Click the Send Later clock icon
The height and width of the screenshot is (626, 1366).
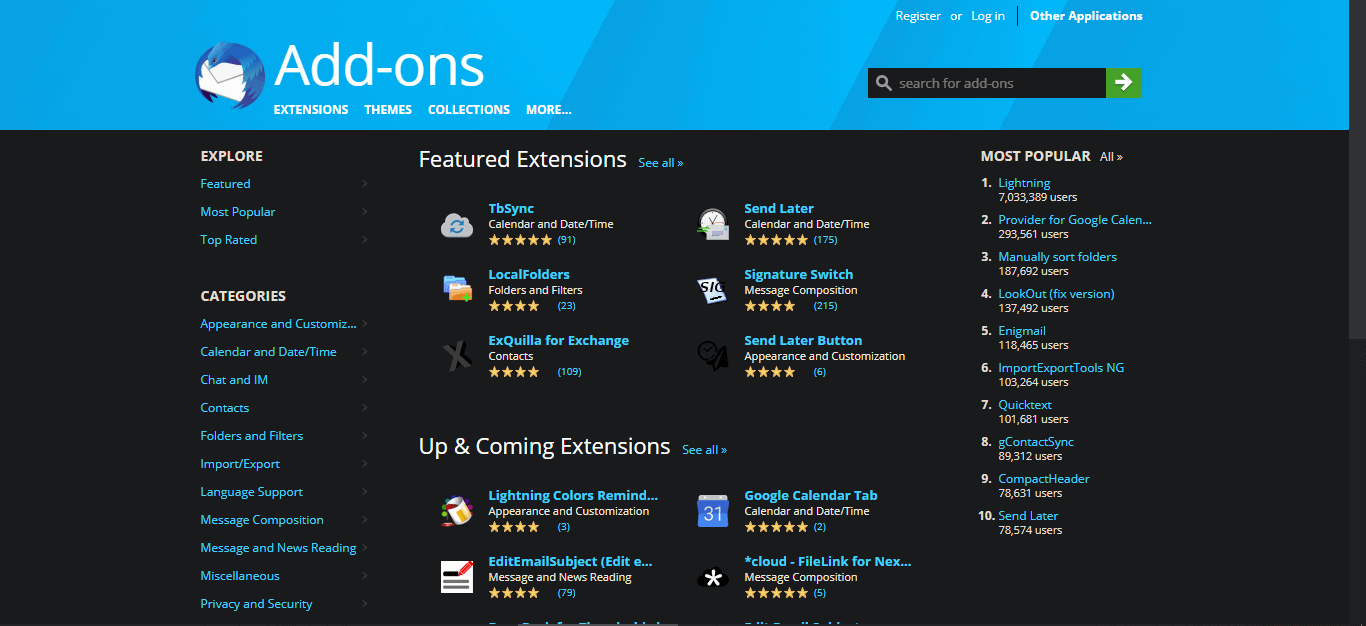(x=713, y=224)
